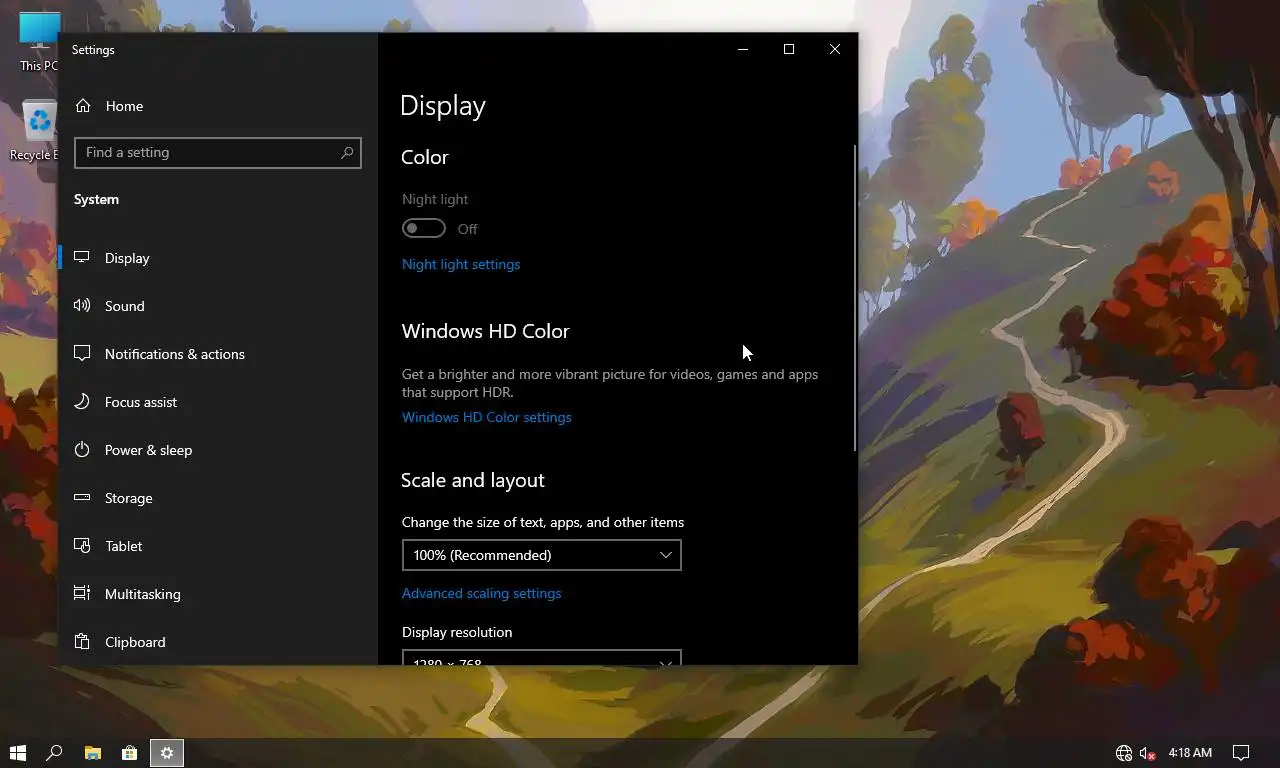Open Storage settings page
1280x768 pixels.
[x=218, y=498]
